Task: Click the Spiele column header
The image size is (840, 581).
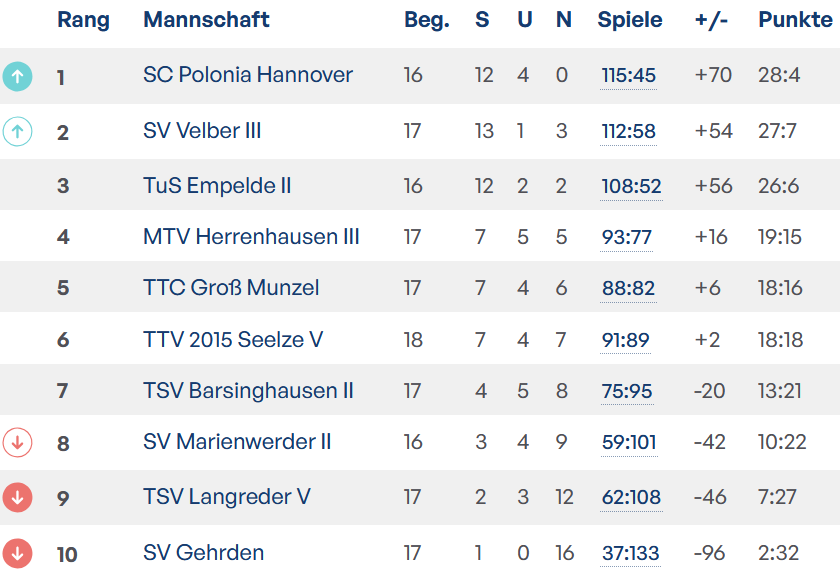Action: point(630,20)
